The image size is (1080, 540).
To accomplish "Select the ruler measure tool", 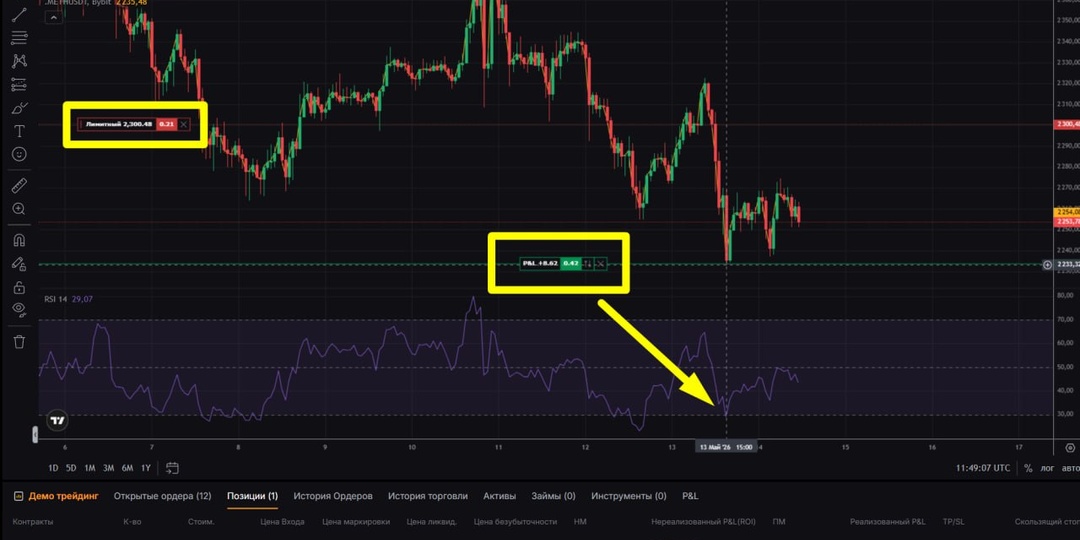I will pyautogui.click(x=19, y=185).
